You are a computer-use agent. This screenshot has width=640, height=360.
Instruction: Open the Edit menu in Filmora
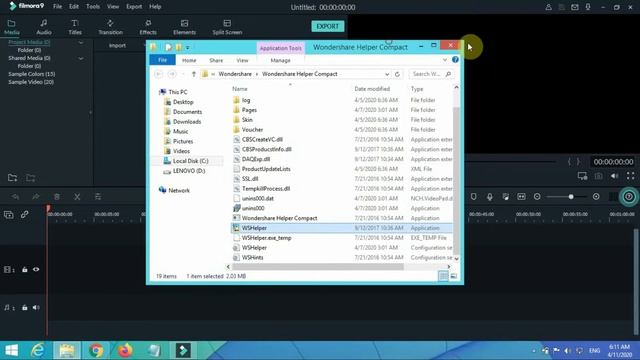(74, 7)
